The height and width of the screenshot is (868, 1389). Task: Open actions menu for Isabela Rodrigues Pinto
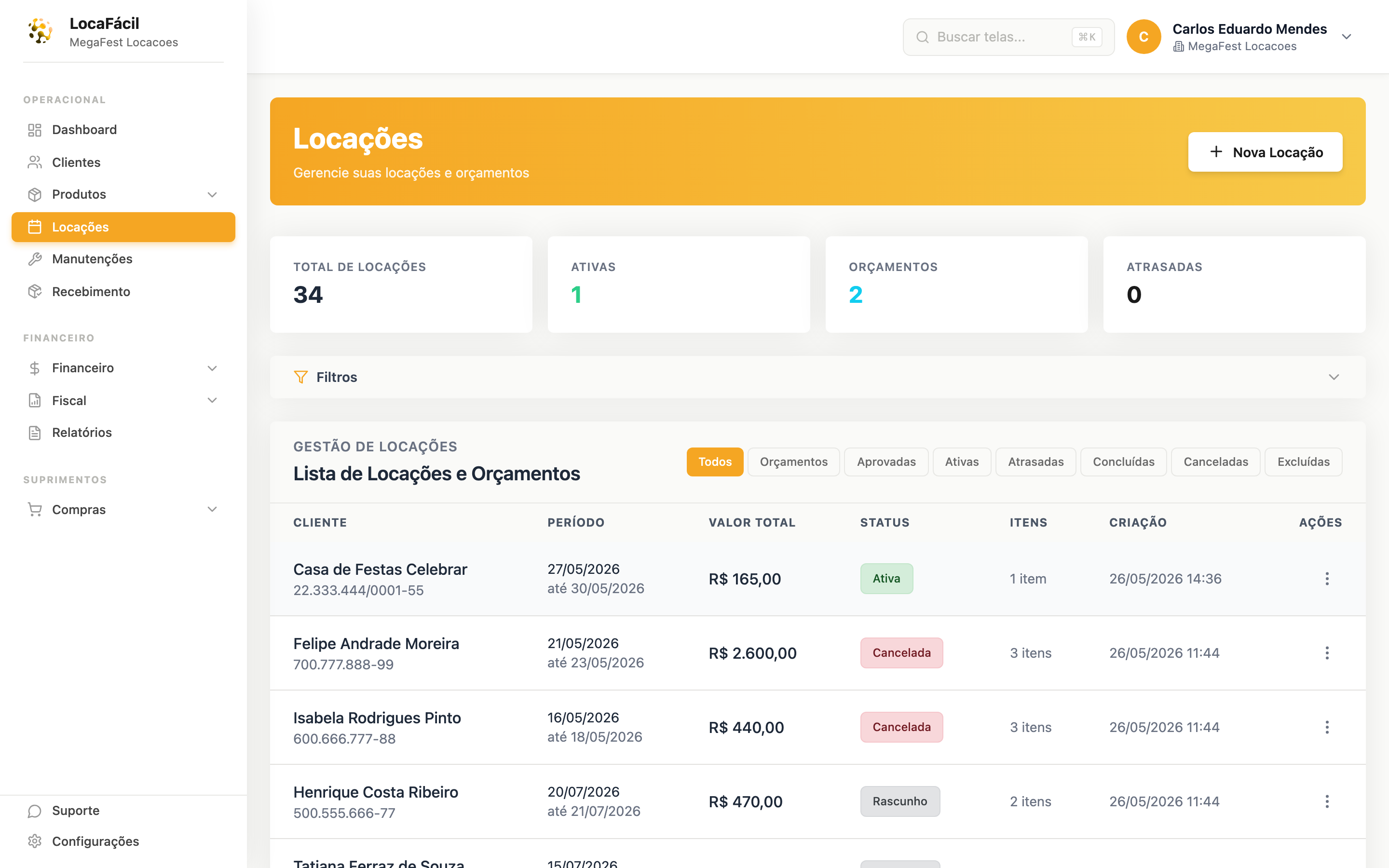click(x=1327, y=727)
